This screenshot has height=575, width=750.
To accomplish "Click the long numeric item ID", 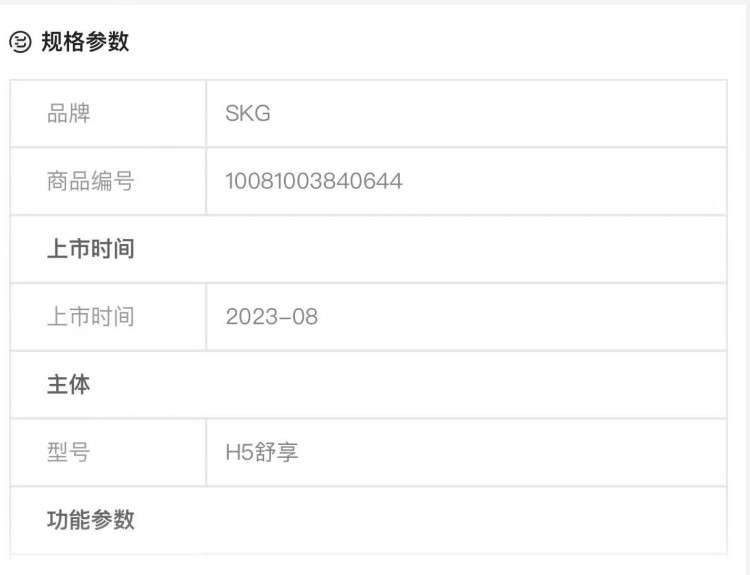I will (x=314, y=182).
